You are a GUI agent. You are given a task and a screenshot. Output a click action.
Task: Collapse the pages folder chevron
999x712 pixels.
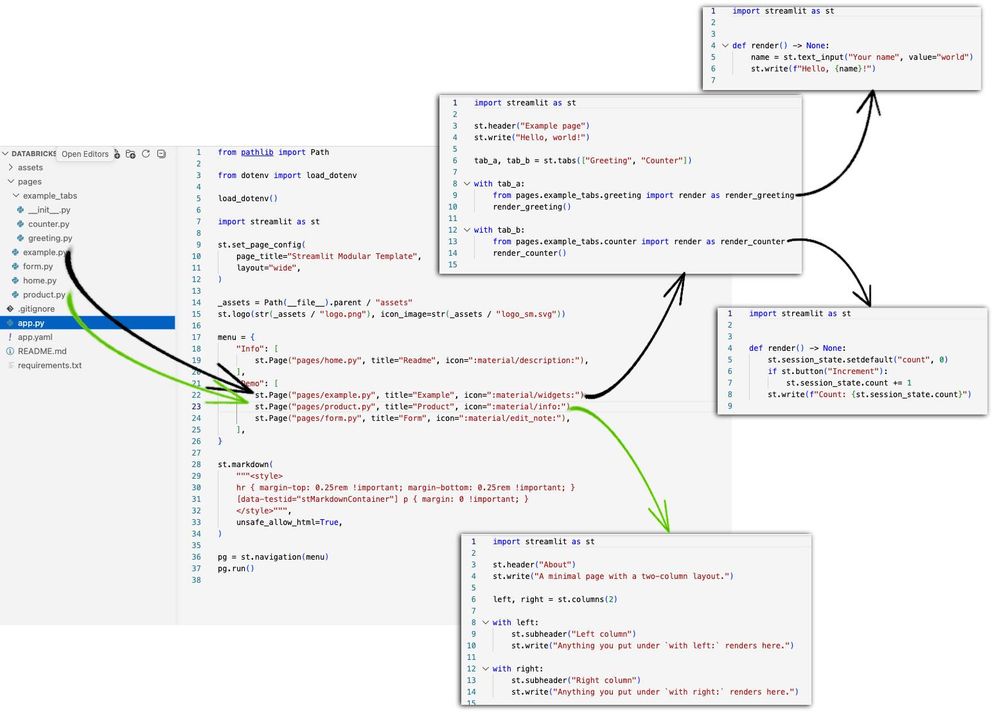[x=10, y=182]
